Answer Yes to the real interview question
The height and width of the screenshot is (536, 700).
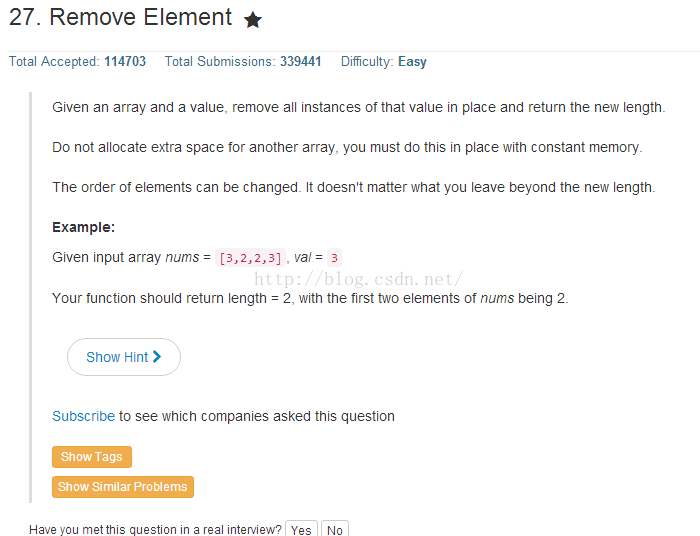tap(301, 529)
